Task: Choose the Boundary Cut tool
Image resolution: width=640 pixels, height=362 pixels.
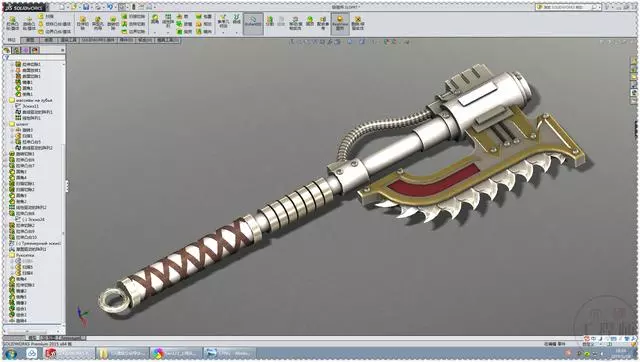Action: click(x=133, y=31)
